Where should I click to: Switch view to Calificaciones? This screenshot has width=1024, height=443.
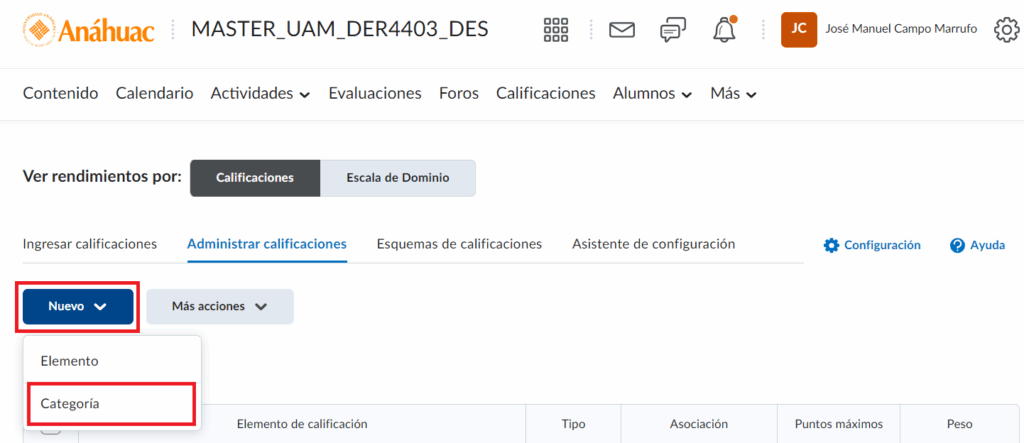tap(255, 178)
